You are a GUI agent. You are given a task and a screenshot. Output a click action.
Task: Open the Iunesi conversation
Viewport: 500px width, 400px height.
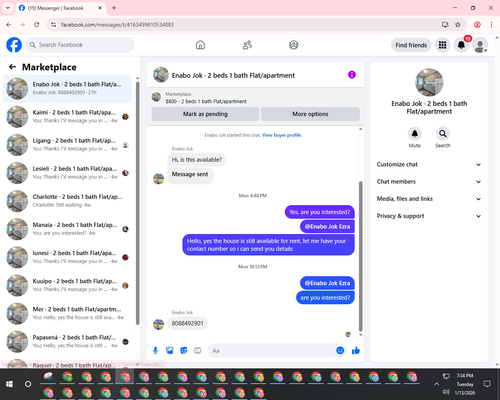coord(67,257)
